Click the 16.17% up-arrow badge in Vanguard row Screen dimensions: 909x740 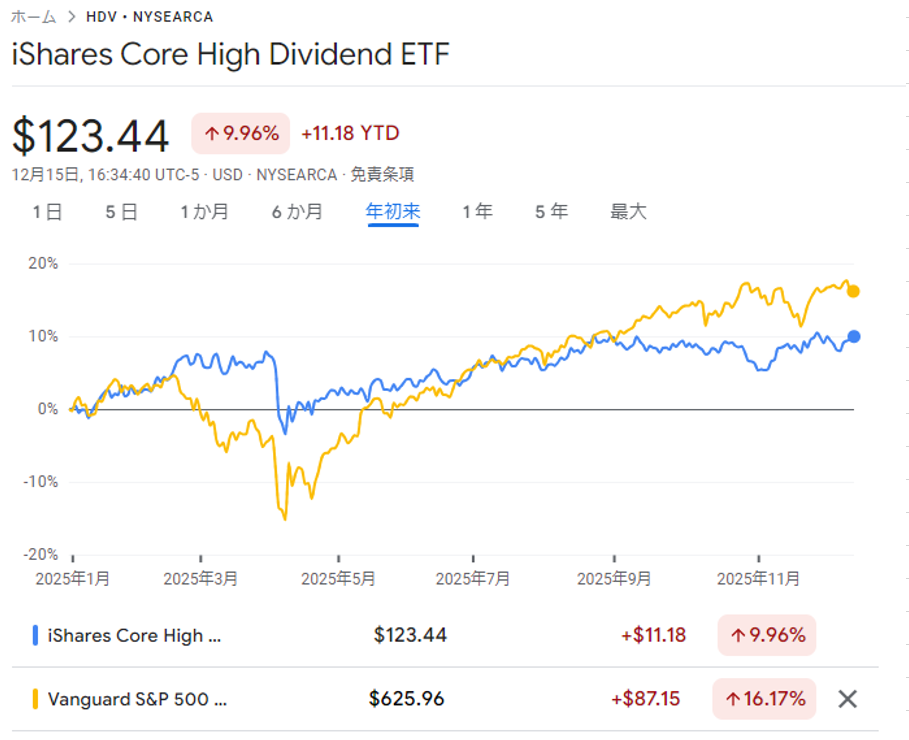[764, 699]
